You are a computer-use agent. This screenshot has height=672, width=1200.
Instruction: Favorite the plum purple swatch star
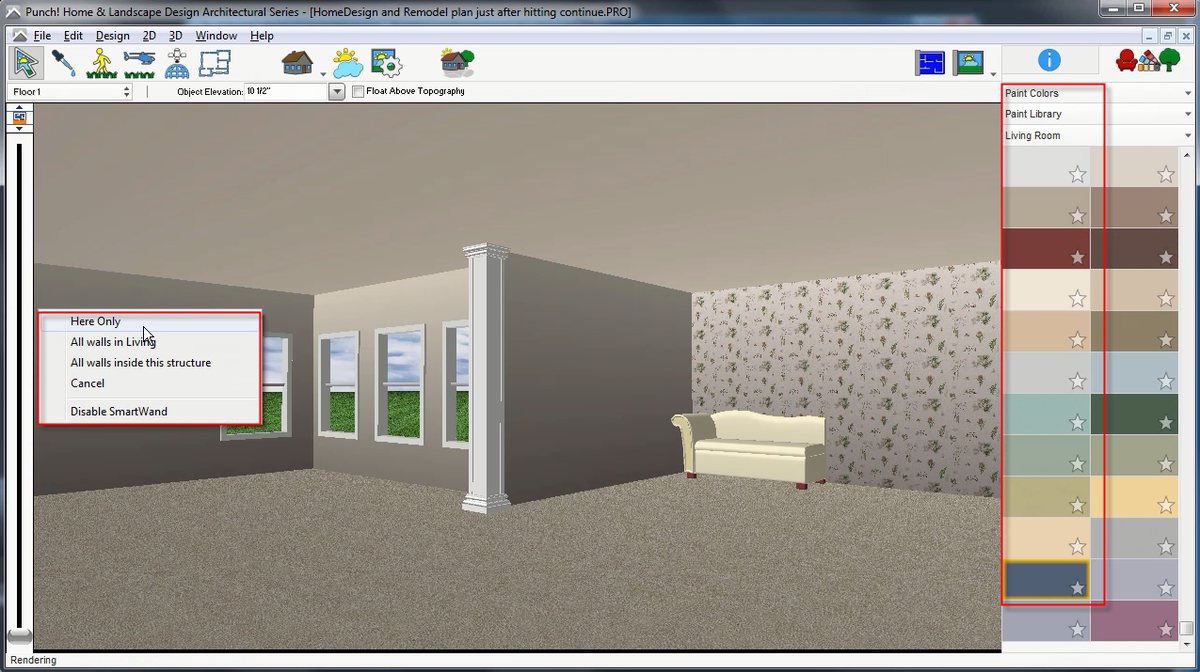pos(1165,629)
